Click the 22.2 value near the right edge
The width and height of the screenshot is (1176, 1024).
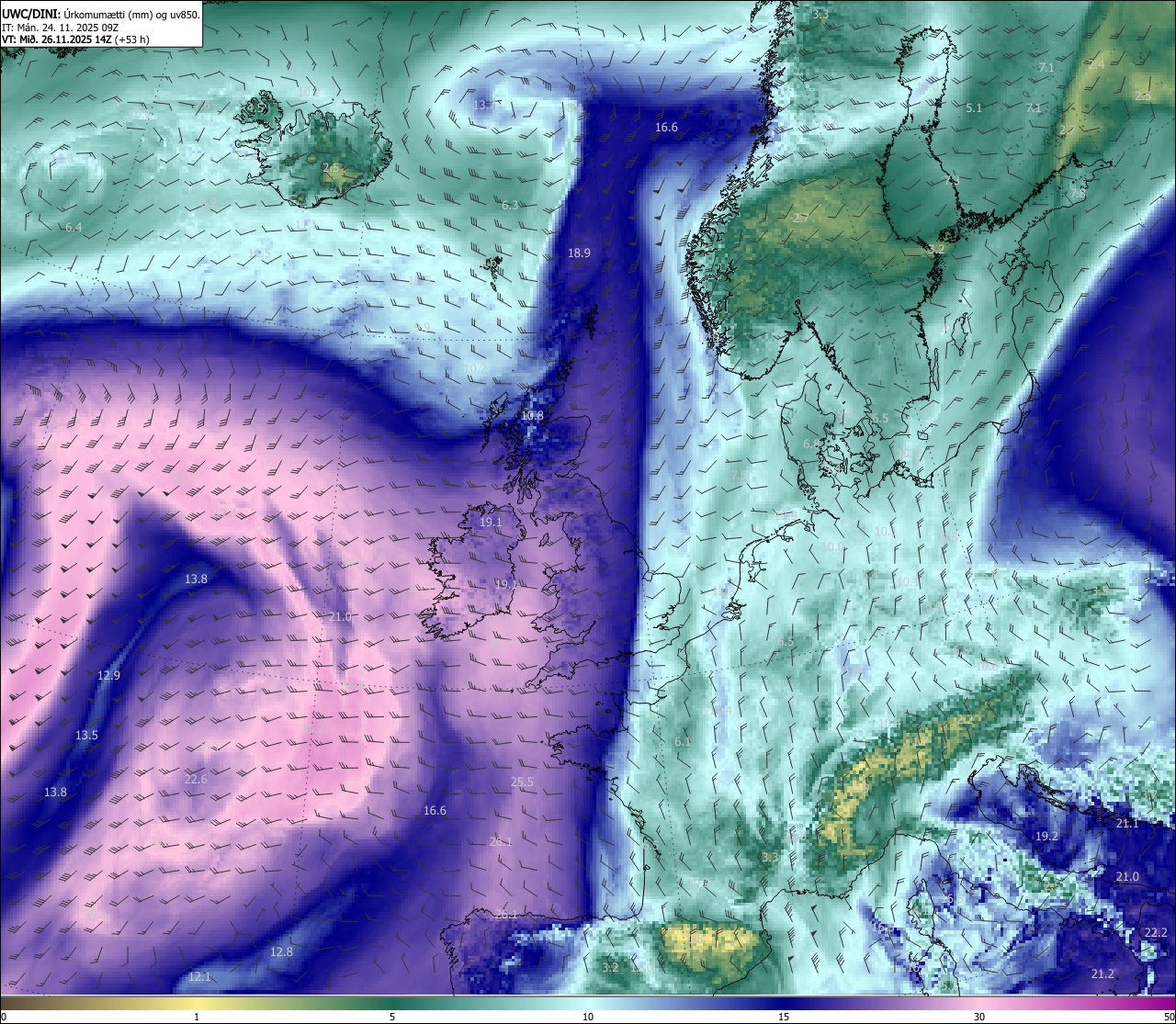click(1156, 932)
